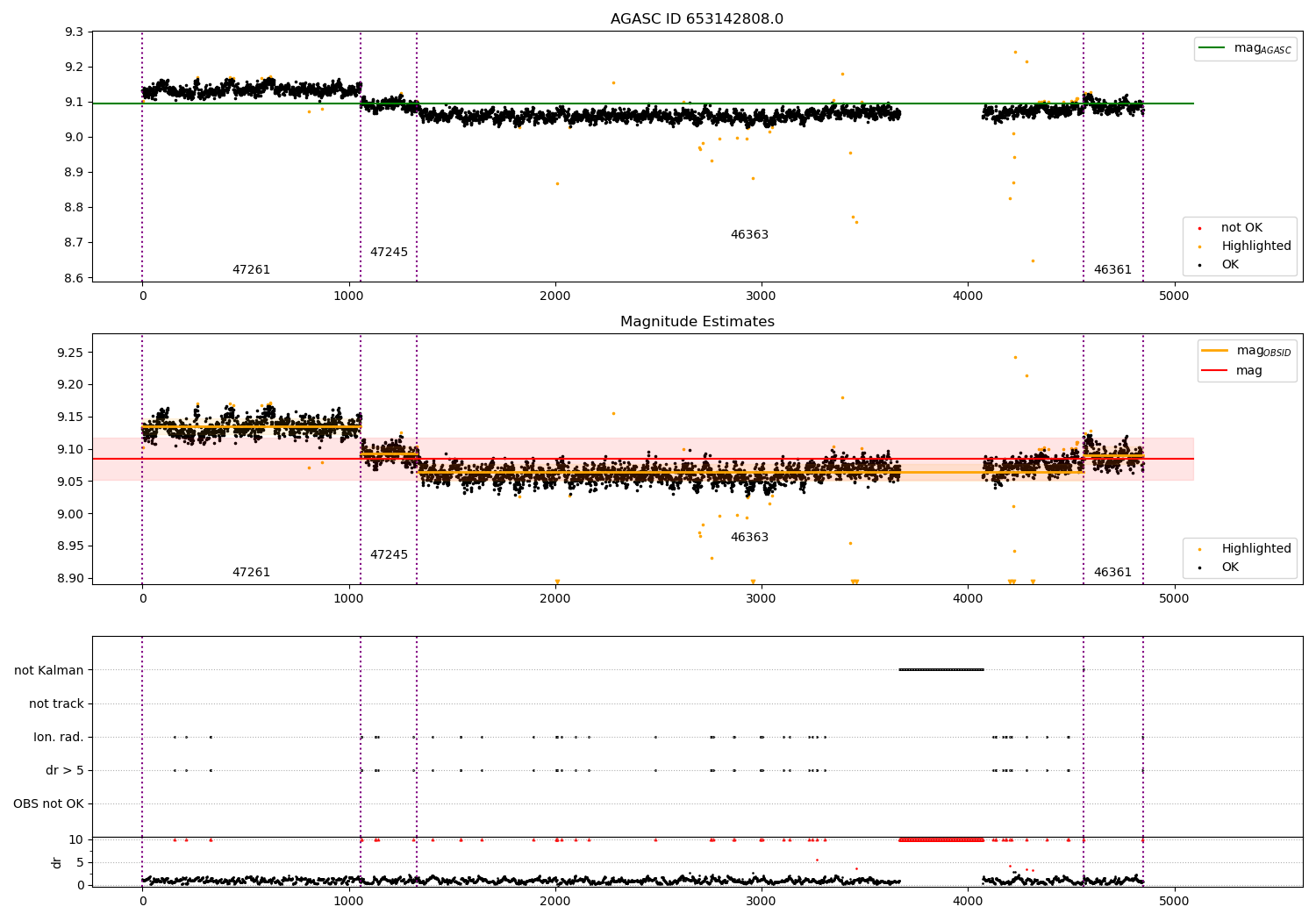Click OBSID label 46361 in the top plot
This screenshot has width=1316, height=921.
(x=1112, y=270)
